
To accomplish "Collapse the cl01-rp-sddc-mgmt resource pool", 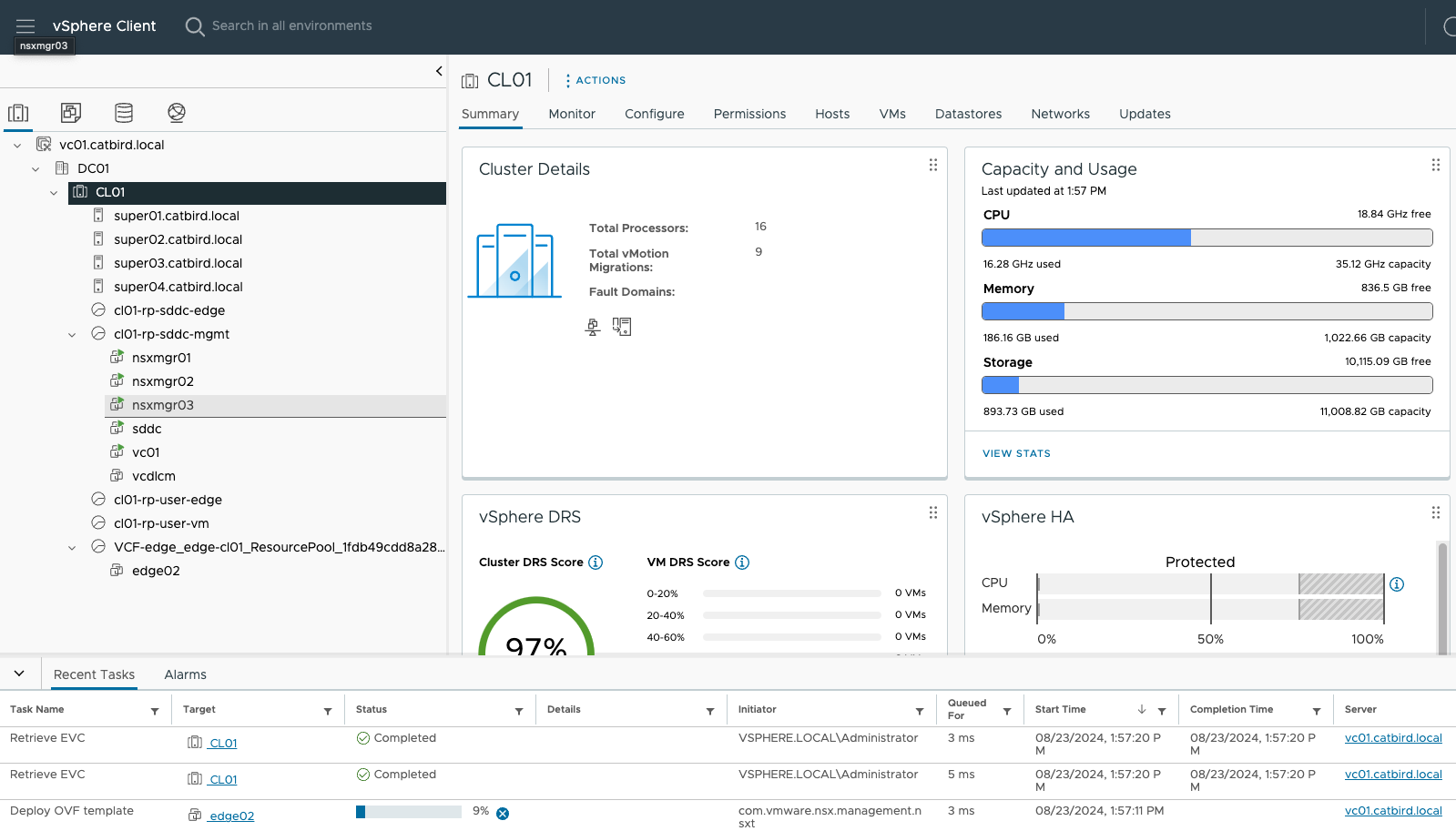I will coord(72,334).
